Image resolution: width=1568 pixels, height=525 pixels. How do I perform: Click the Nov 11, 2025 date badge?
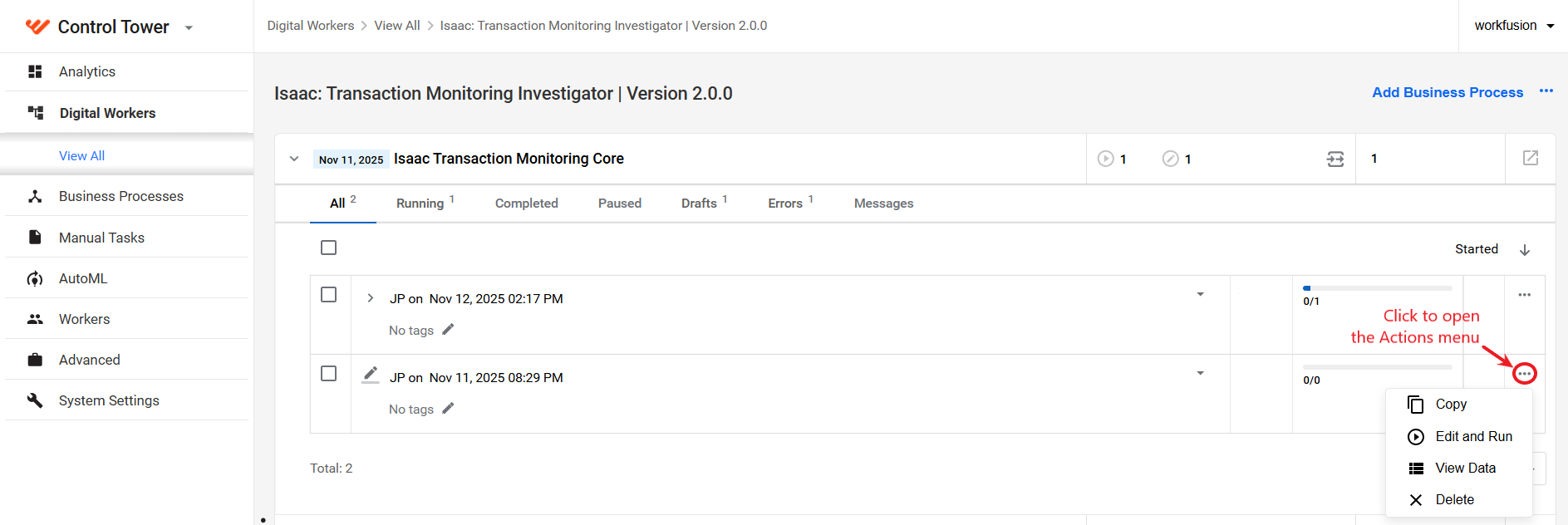351,159
